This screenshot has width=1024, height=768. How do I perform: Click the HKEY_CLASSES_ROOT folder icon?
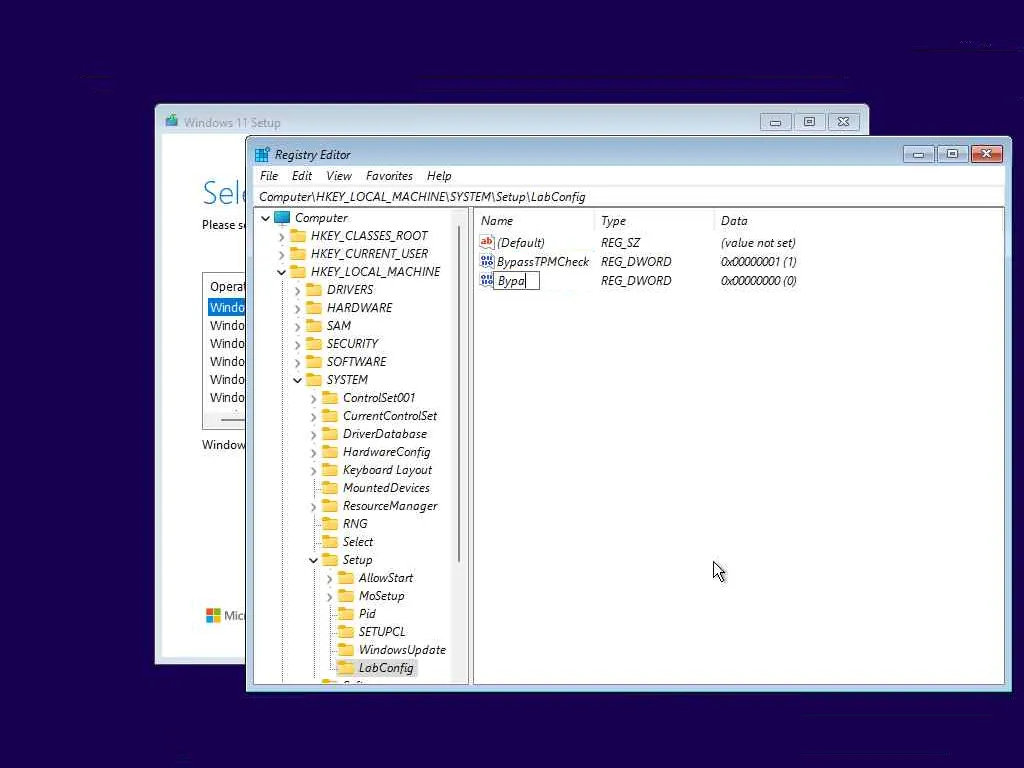[x=298, y=235]
